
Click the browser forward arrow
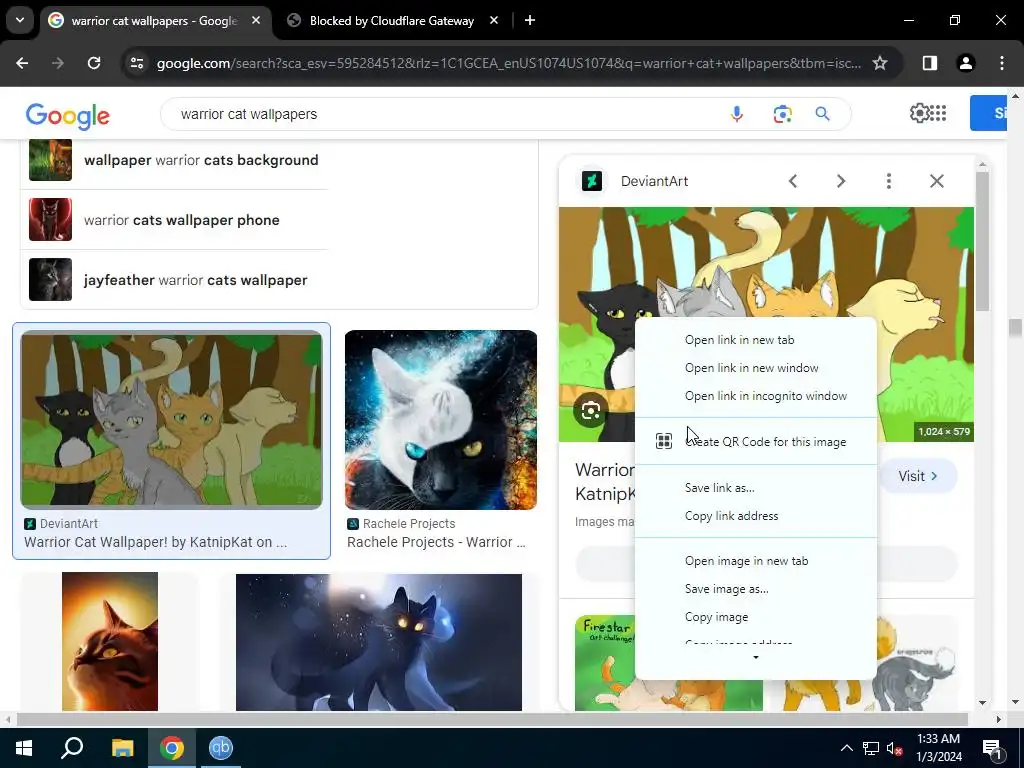(x=58, y=63)
